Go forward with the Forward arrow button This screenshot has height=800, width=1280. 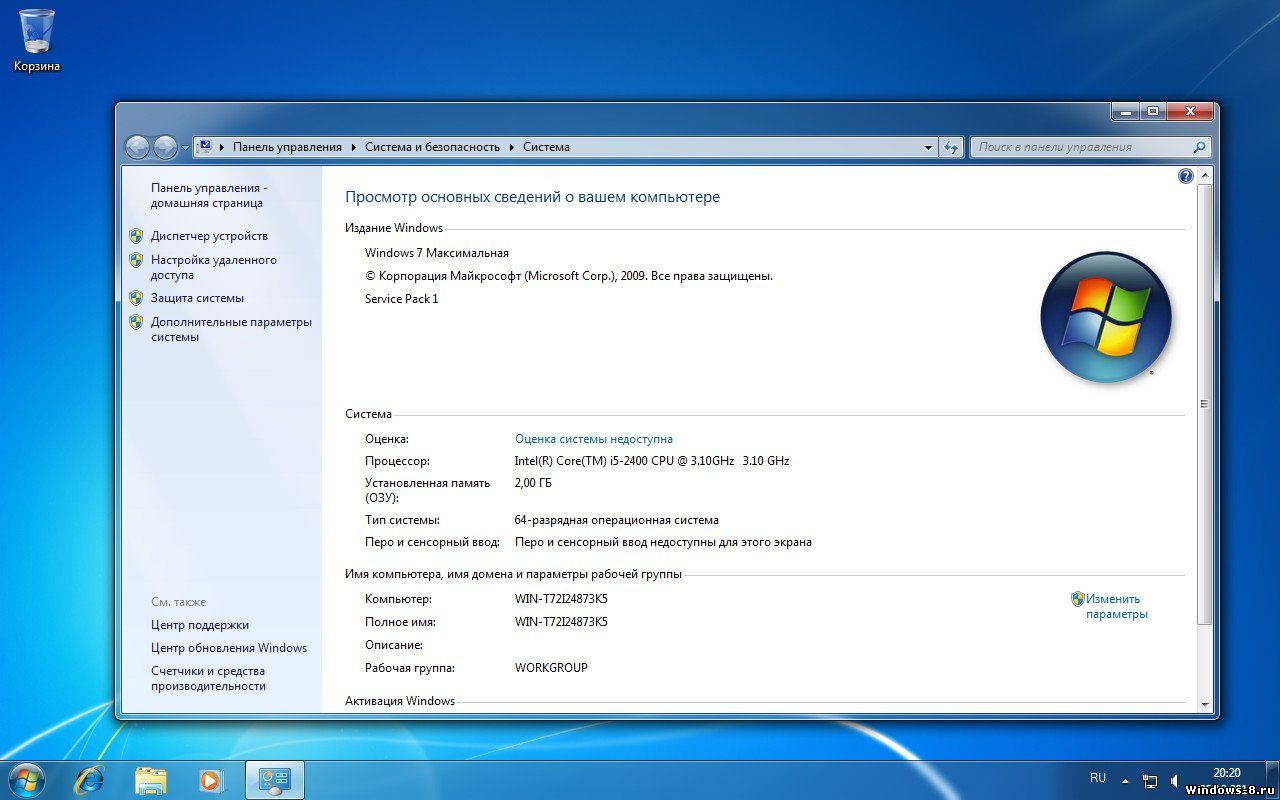coord(165,147)
